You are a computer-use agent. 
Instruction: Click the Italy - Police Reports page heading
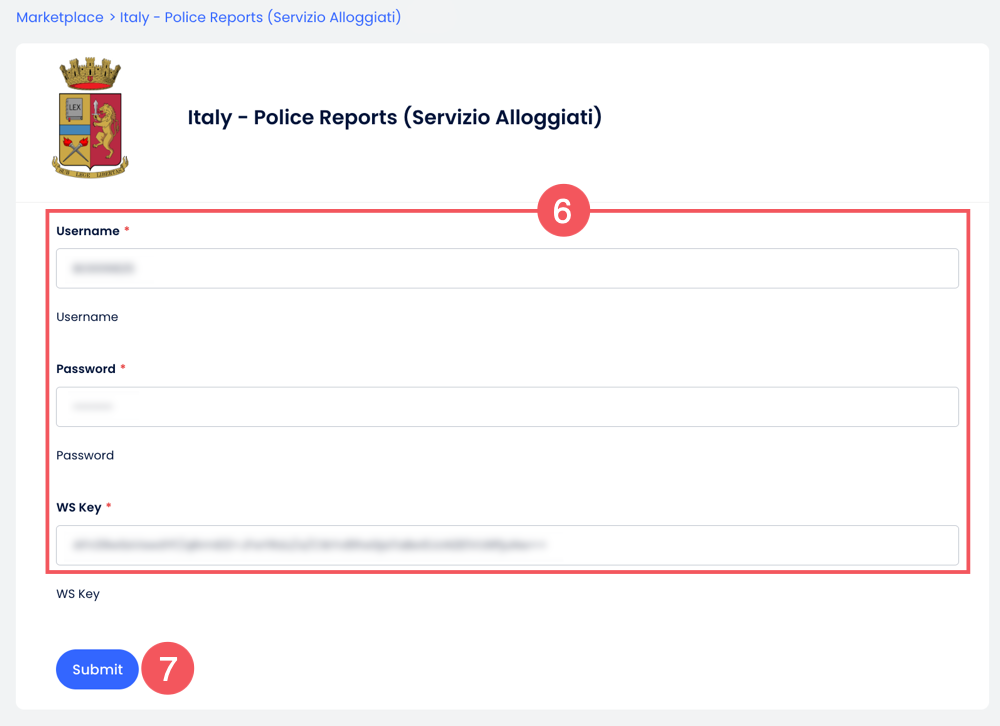coord(395,118)
